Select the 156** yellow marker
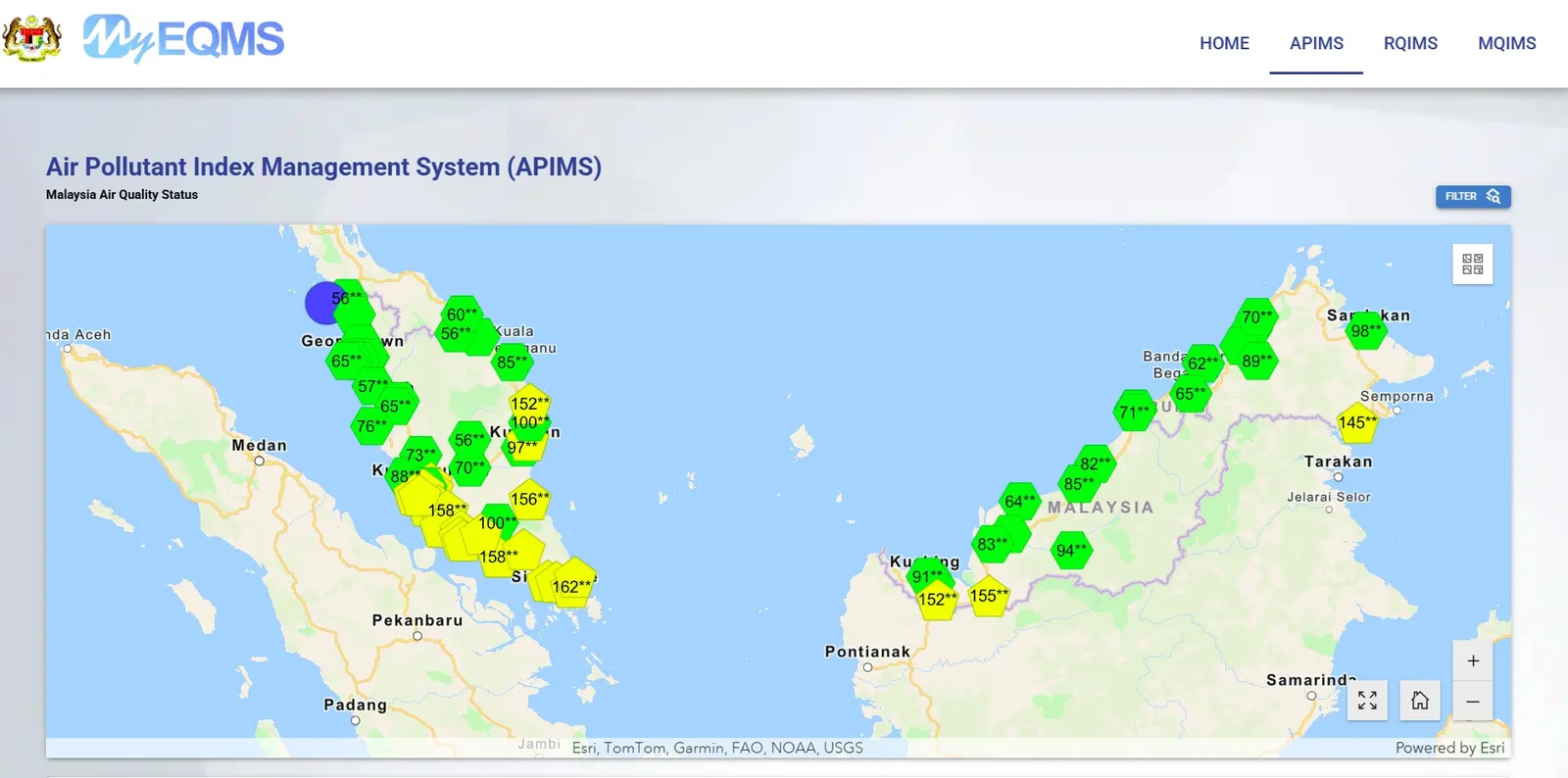This screenshot has height=778, width=1568. pos(529,499)
